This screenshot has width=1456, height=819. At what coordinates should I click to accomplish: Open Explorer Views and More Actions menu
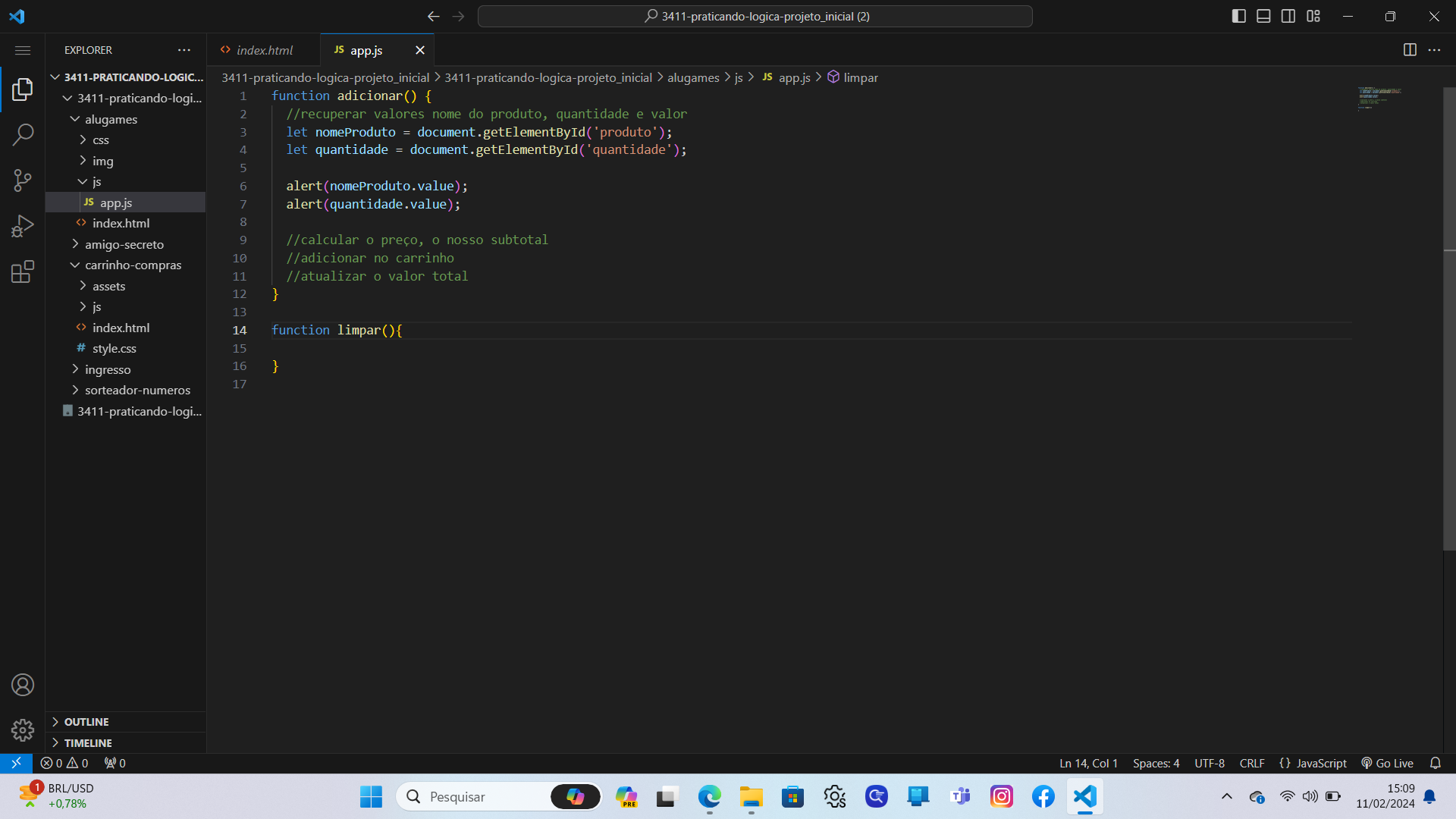pos(184,50)
